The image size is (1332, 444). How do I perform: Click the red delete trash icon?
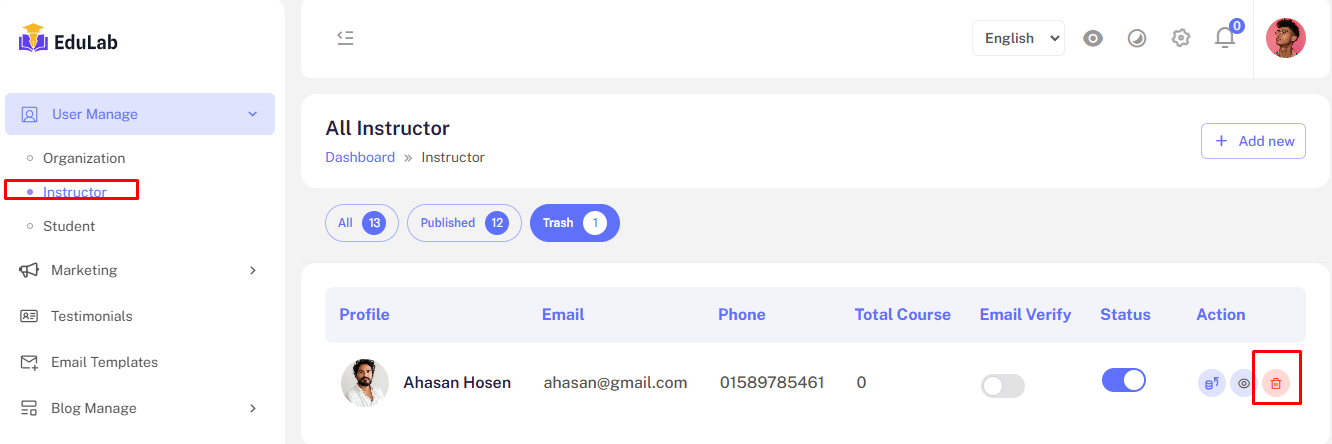[1275, 383]
